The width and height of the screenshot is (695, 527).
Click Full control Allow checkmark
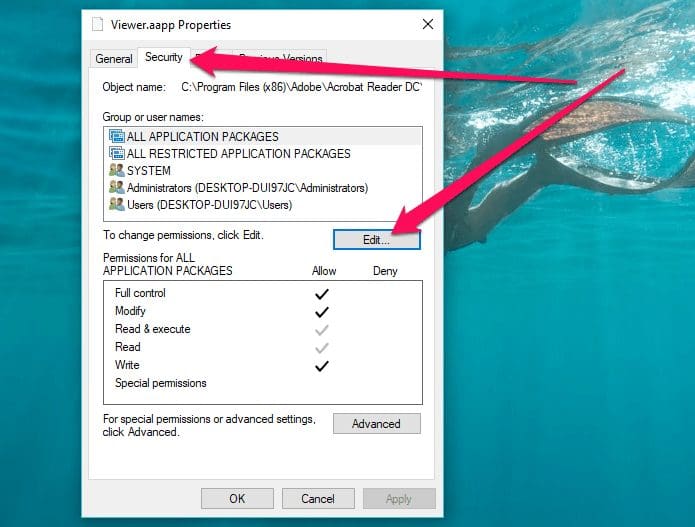[x=322, y=293]
